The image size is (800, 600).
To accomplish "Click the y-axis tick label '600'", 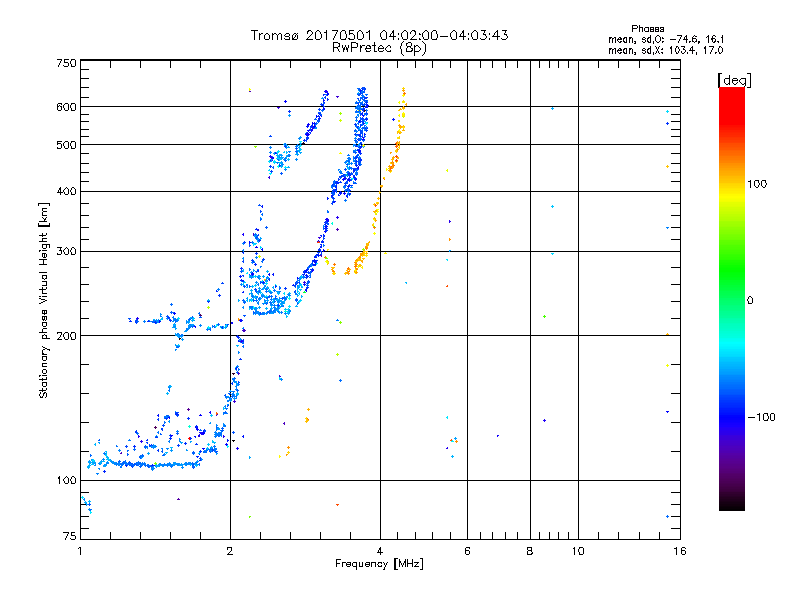I will point(67,107).
